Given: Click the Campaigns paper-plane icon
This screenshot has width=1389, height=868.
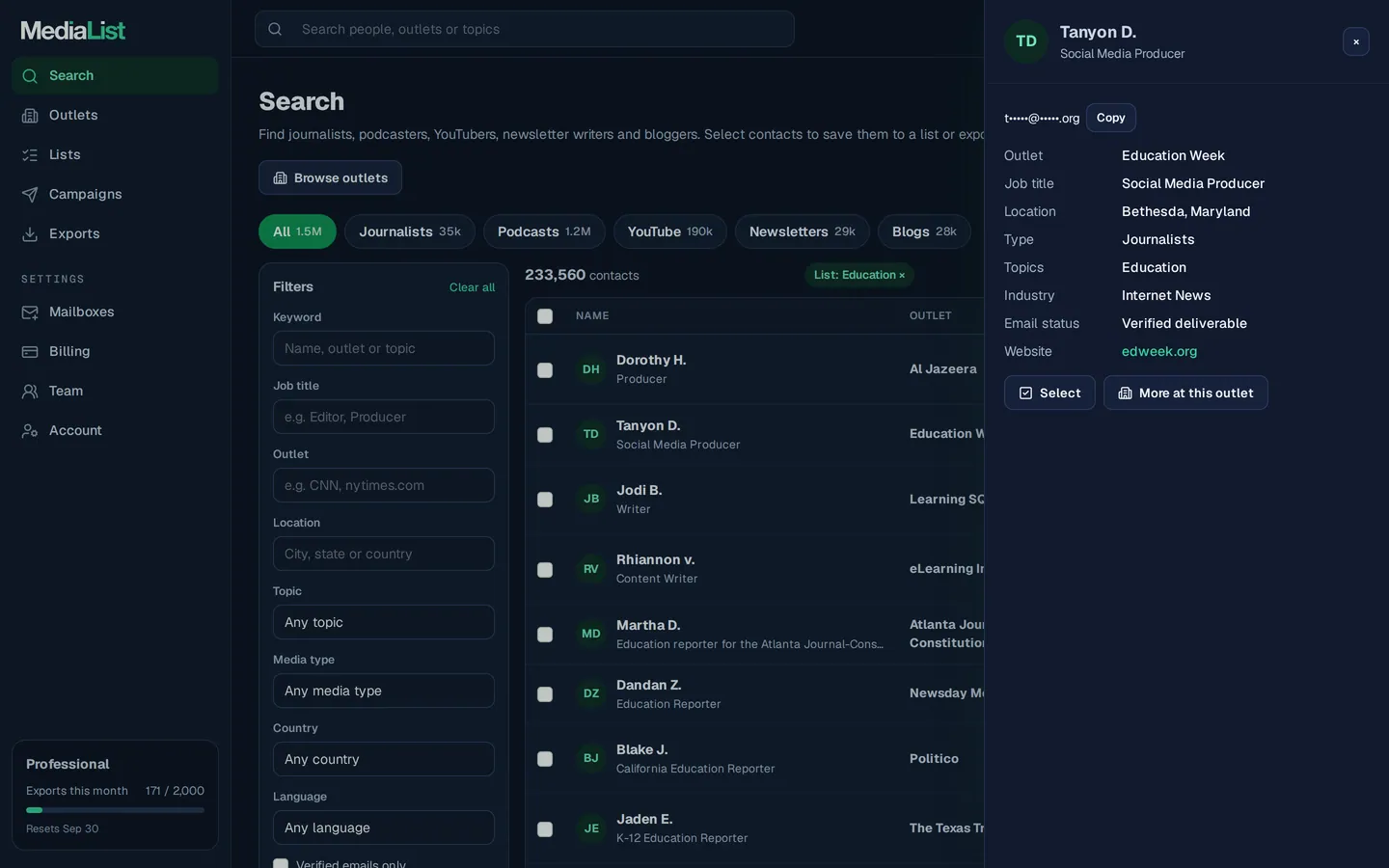Looking at the screenshot, I should (30, 195).
